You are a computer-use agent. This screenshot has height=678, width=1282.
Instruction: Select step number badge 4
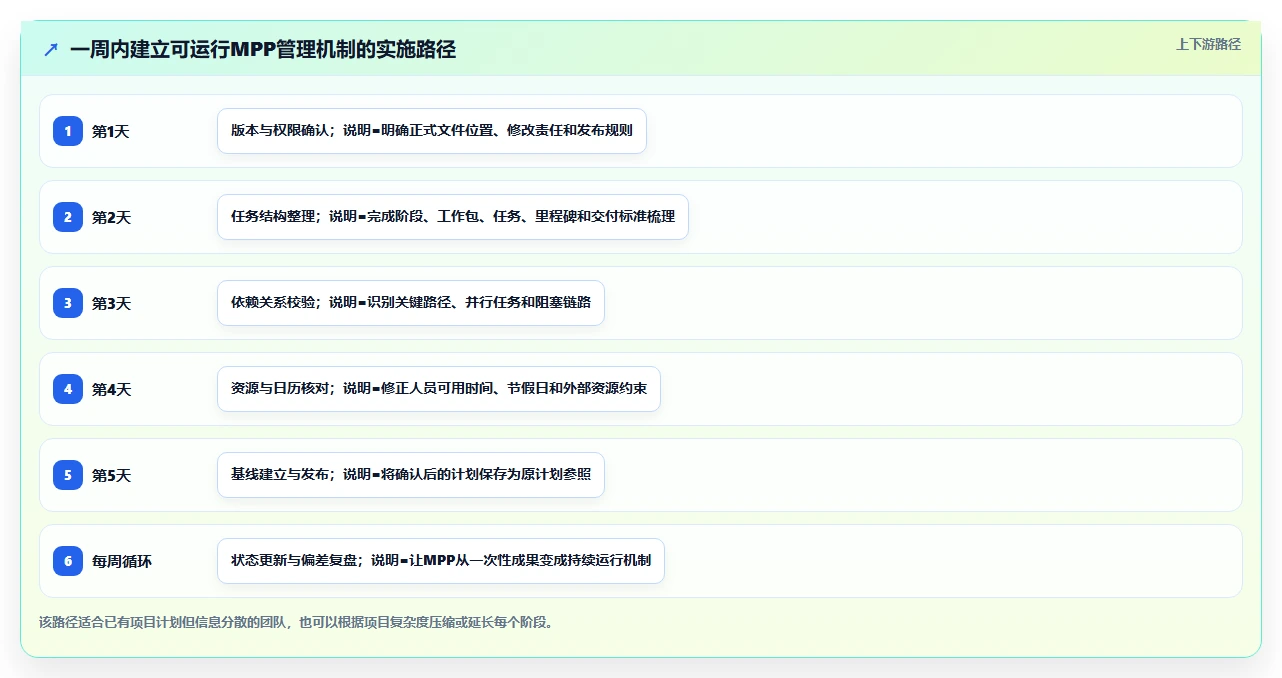tap(68, 389)
